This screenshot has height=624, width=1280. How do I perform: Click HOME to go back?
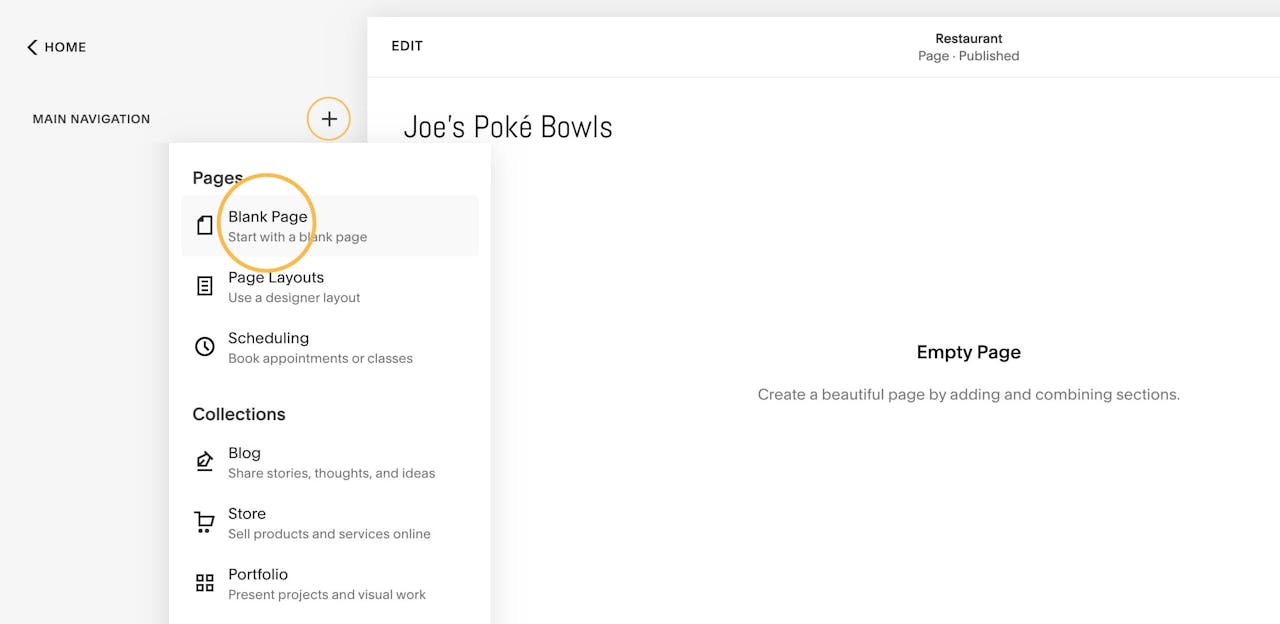tap(65, 47)
